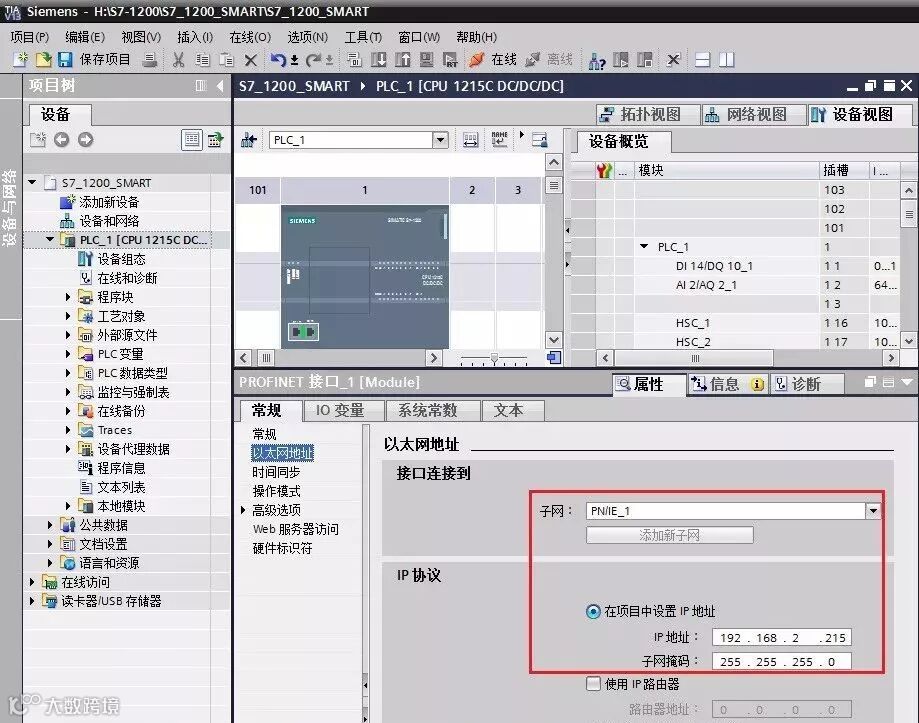This screenshot has height=723, width=919.
Task: Select 硬件标识符 in properties navigation
Action: click(282, 548)
